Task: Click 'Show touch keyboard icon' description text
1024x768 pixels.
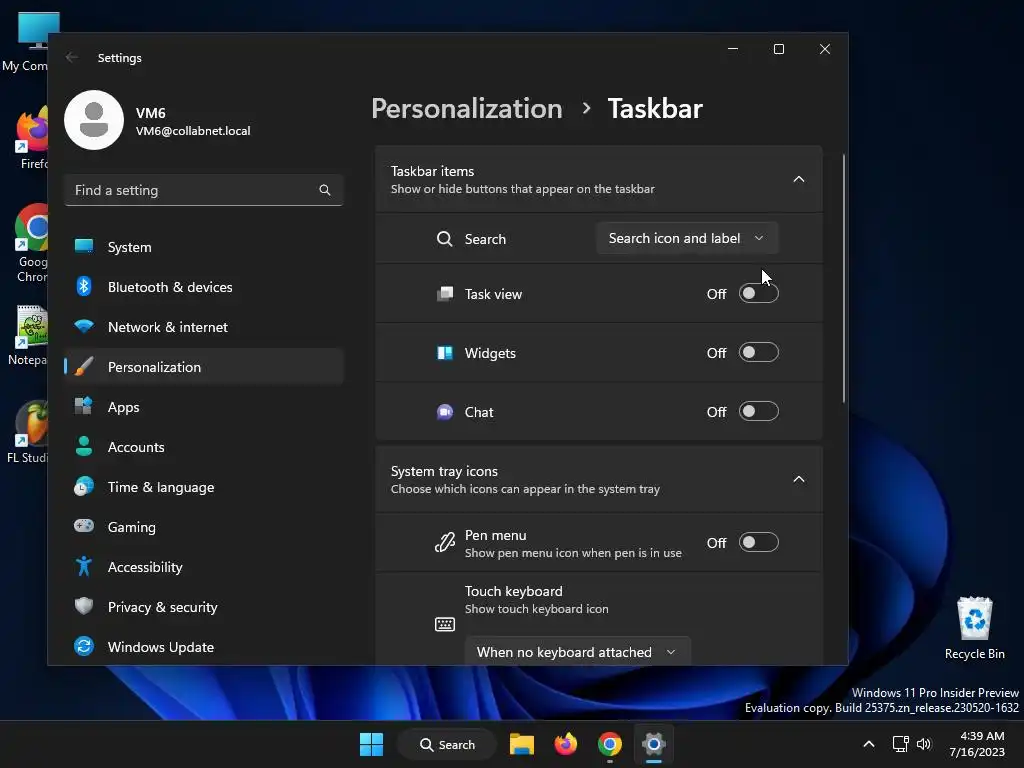Action: tap(536, 609)
